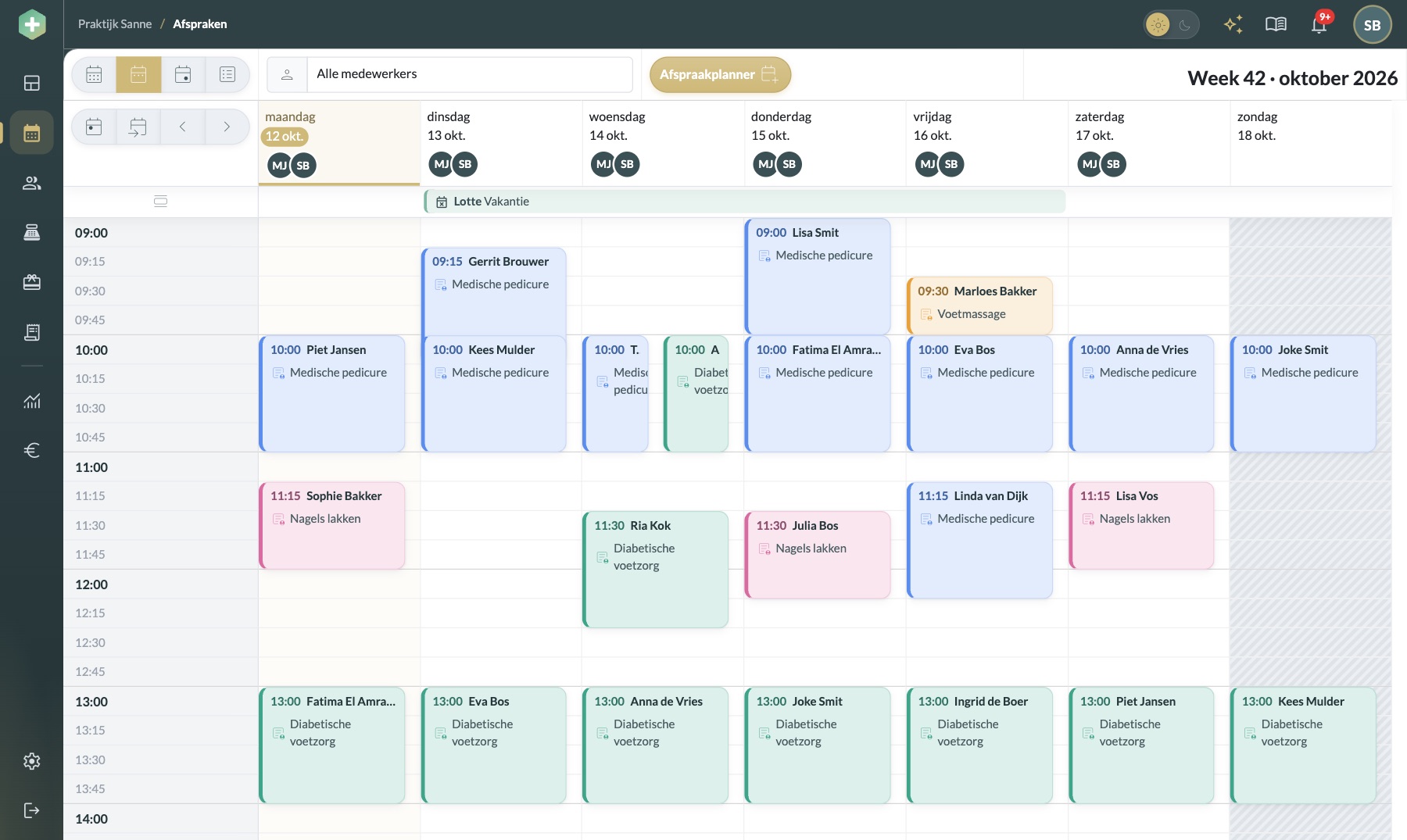Switch to month calendar view
This screenshot has width=1407, height=840.
pos(94,74)
